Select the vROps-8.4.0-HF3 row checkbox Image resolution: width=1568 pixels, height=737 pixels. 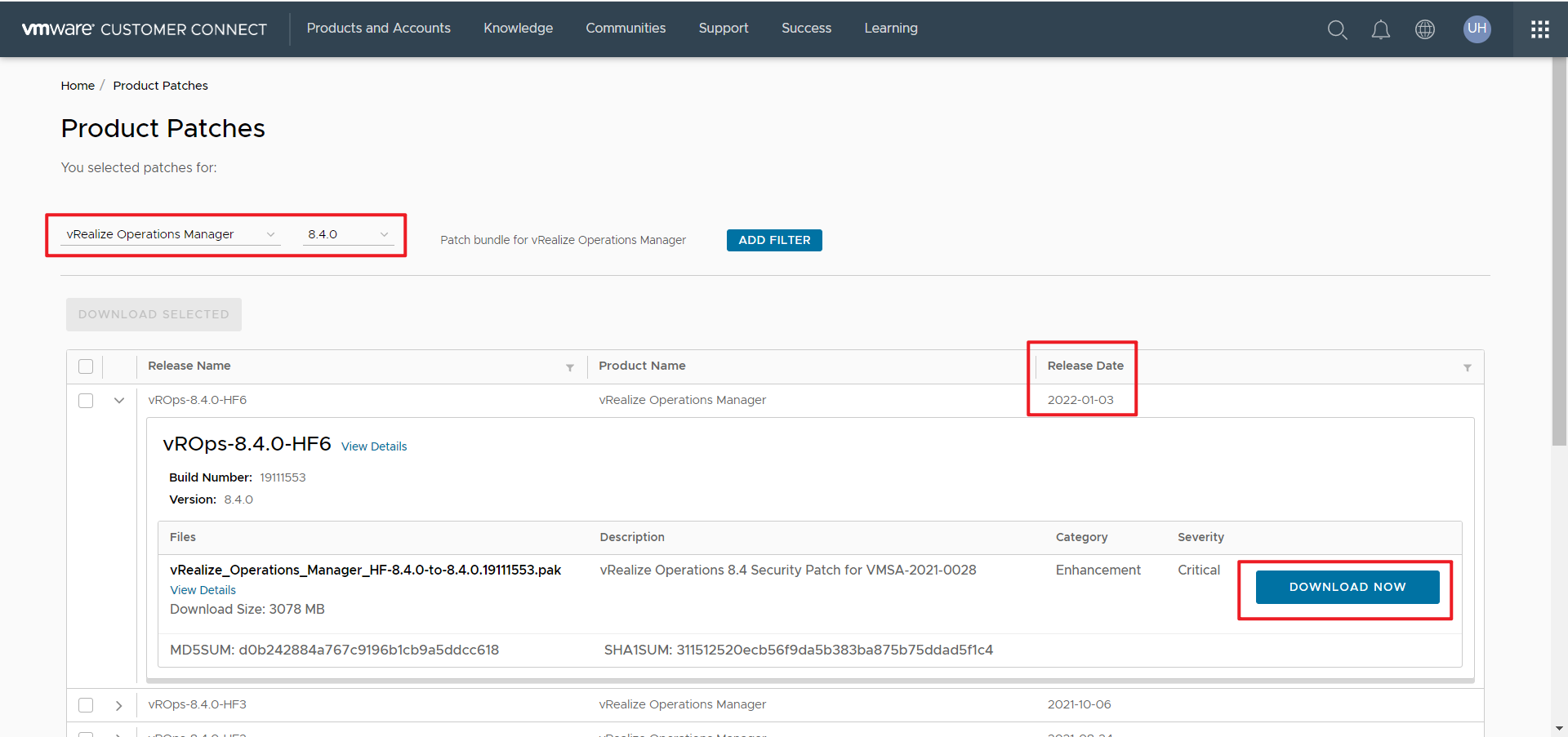pyautogui.click(x=86, y=705)
